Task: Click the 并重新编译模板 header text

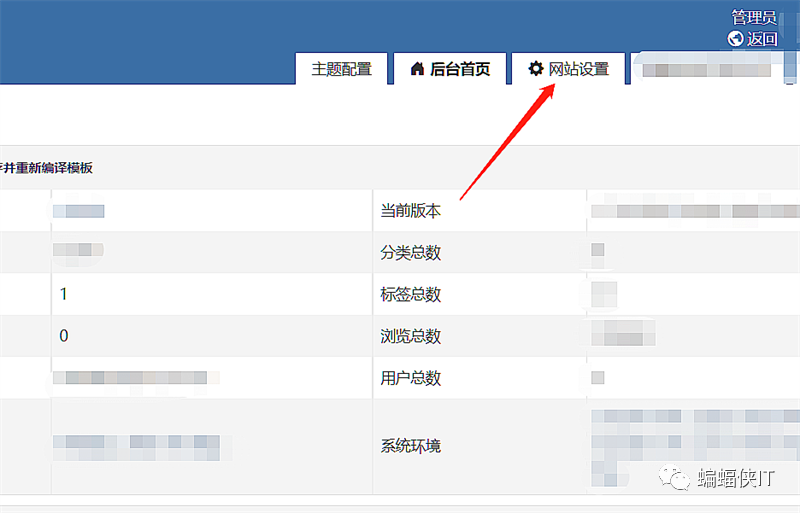Action: coord(46,168)
